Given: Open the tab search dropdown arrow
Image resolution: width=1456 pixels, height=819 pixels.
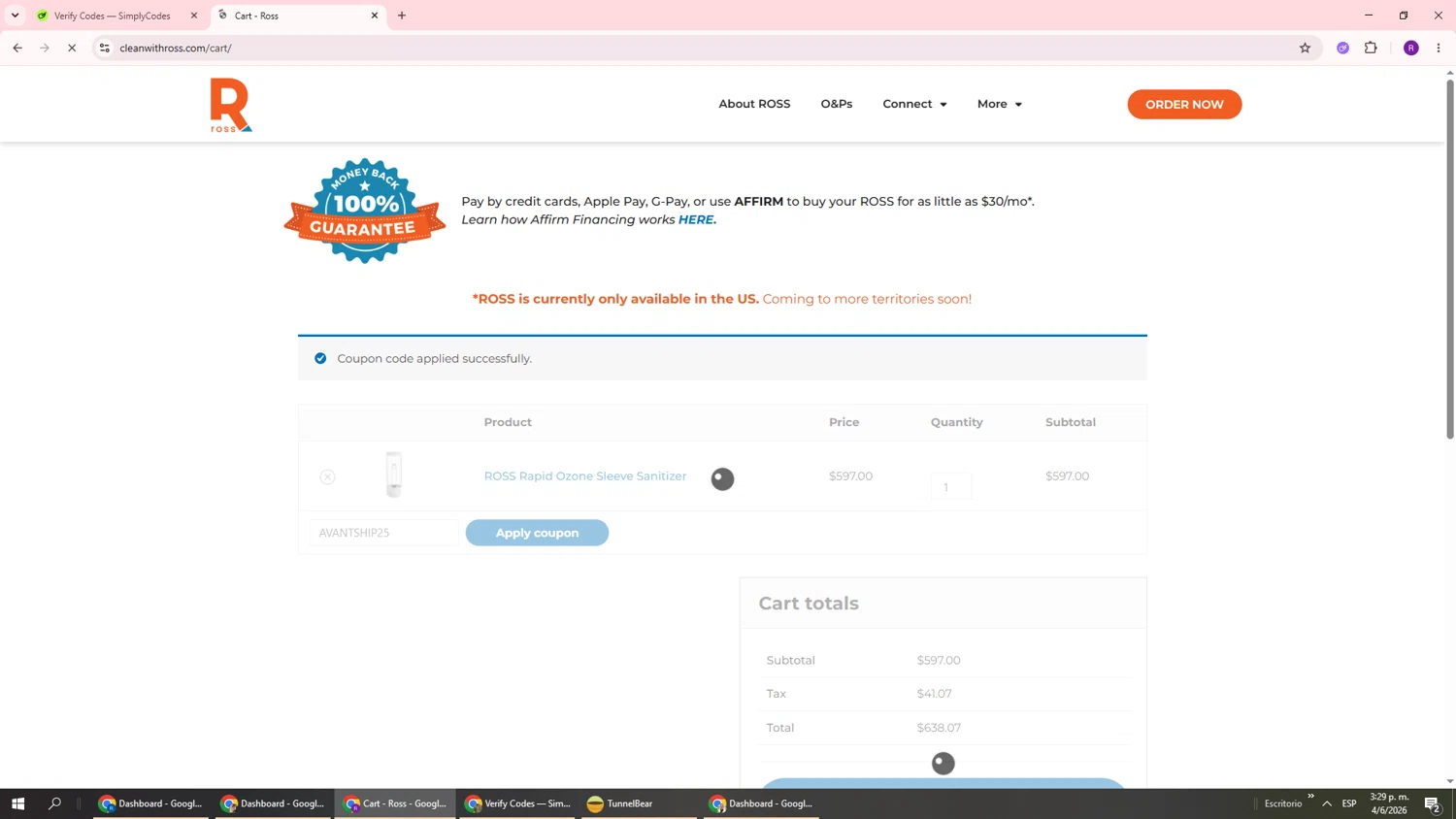Looking at the screenshot, I should pyautogui.click(x=15, y=16).
